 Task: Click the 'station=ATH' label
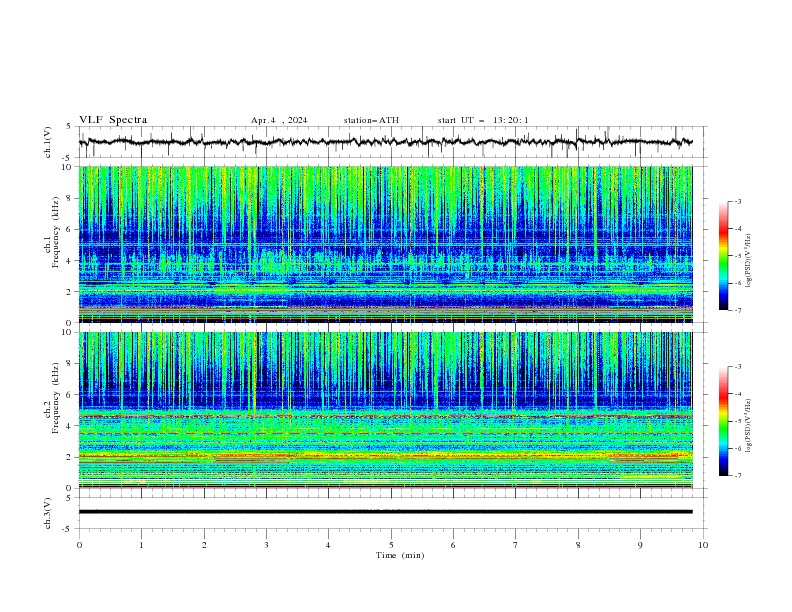pos(371,120)
